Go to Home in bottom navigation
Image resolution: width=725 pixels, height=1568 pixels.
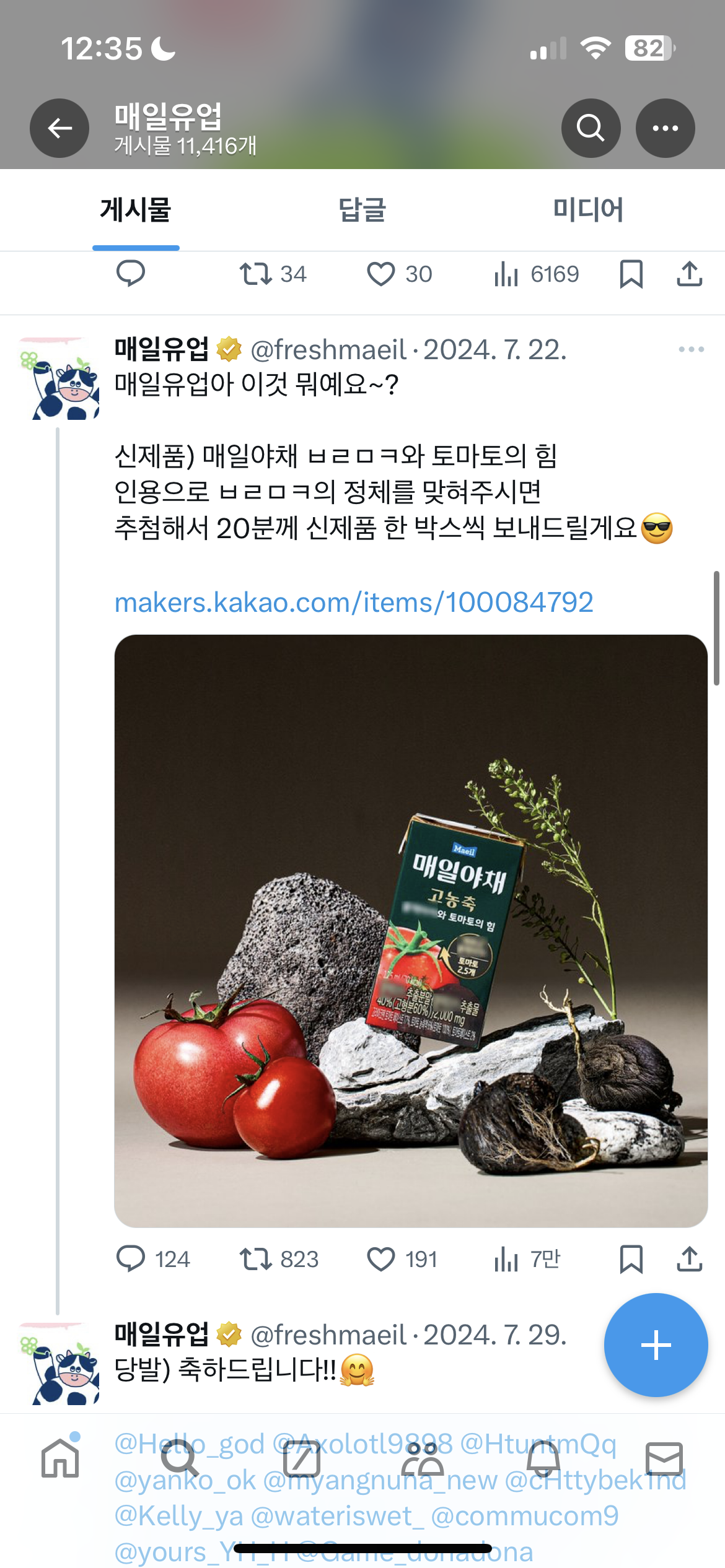coord(60,1458)
